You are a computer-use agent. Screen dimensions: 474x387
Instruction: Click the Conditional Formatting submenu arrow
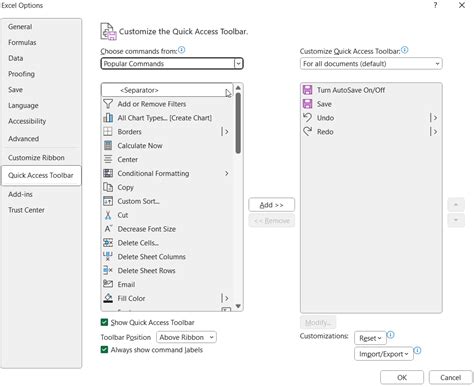point(227,173)
